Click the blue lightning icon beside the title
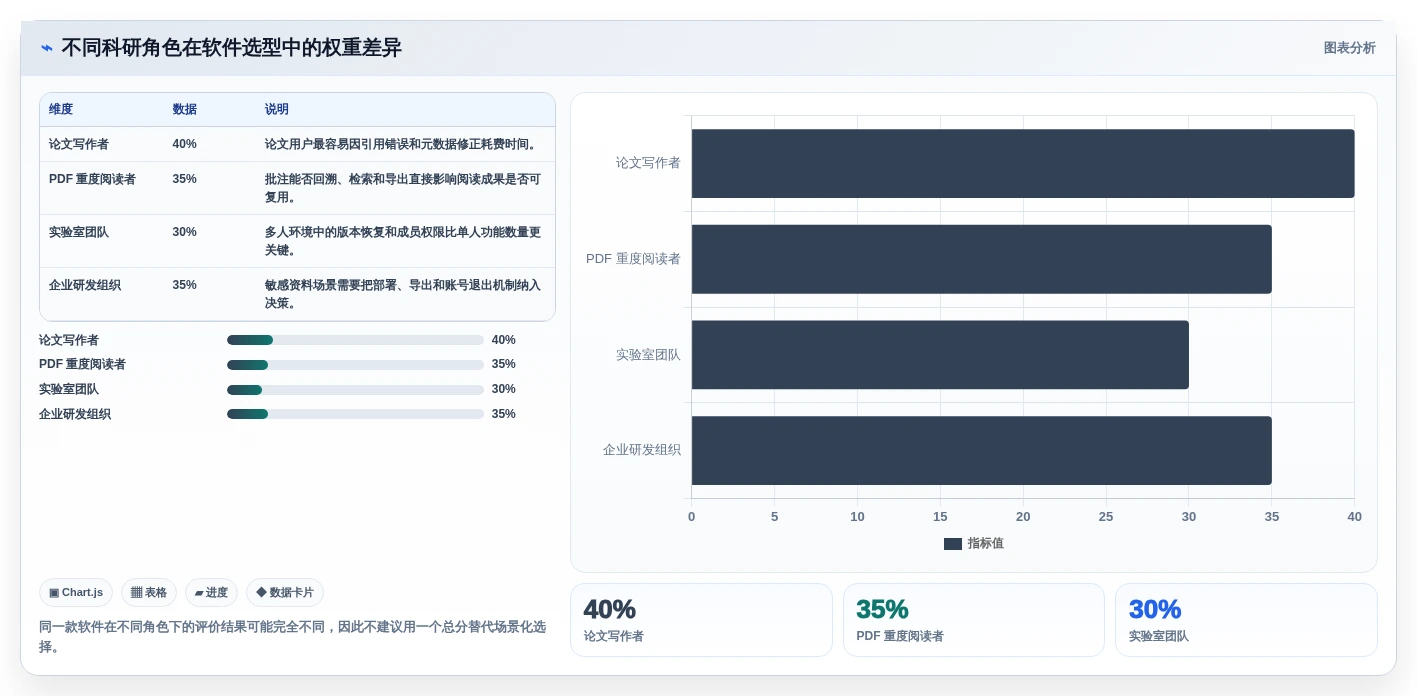Screen dimensions: 1417x696 click(x=46, y=48)
